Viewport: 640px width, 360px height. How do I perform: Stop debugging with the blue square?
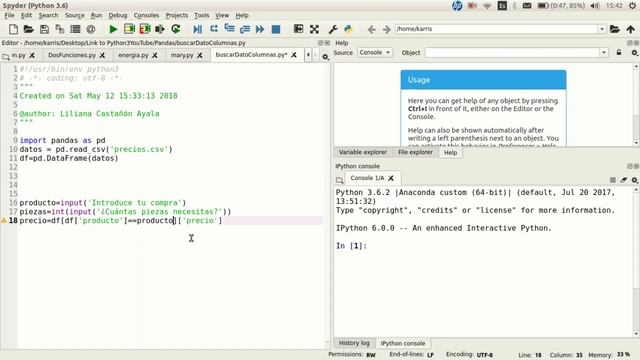pos(276,29)
